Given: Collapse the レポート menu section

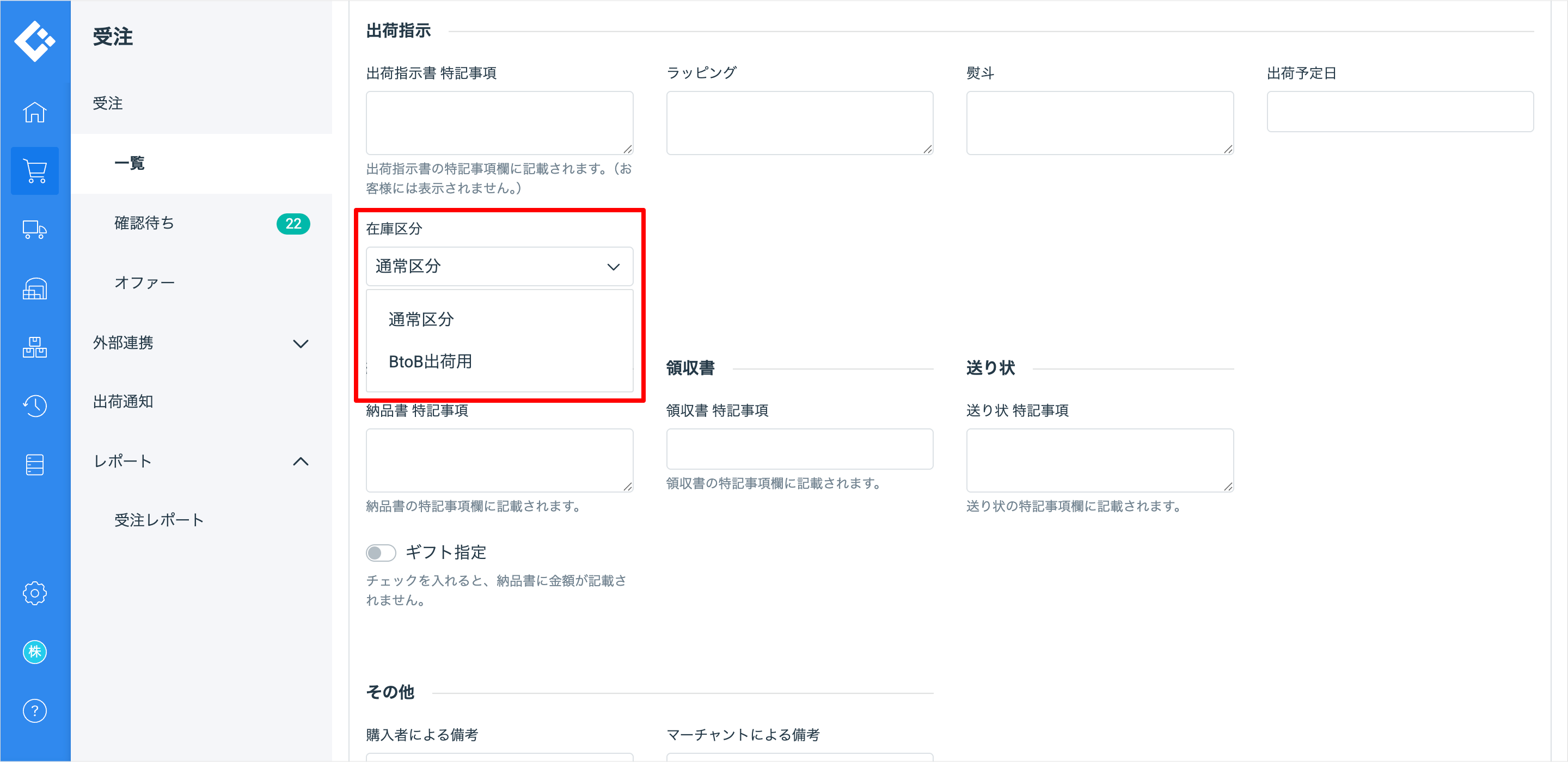Looking at the screenshot, I should pos(201,462).
